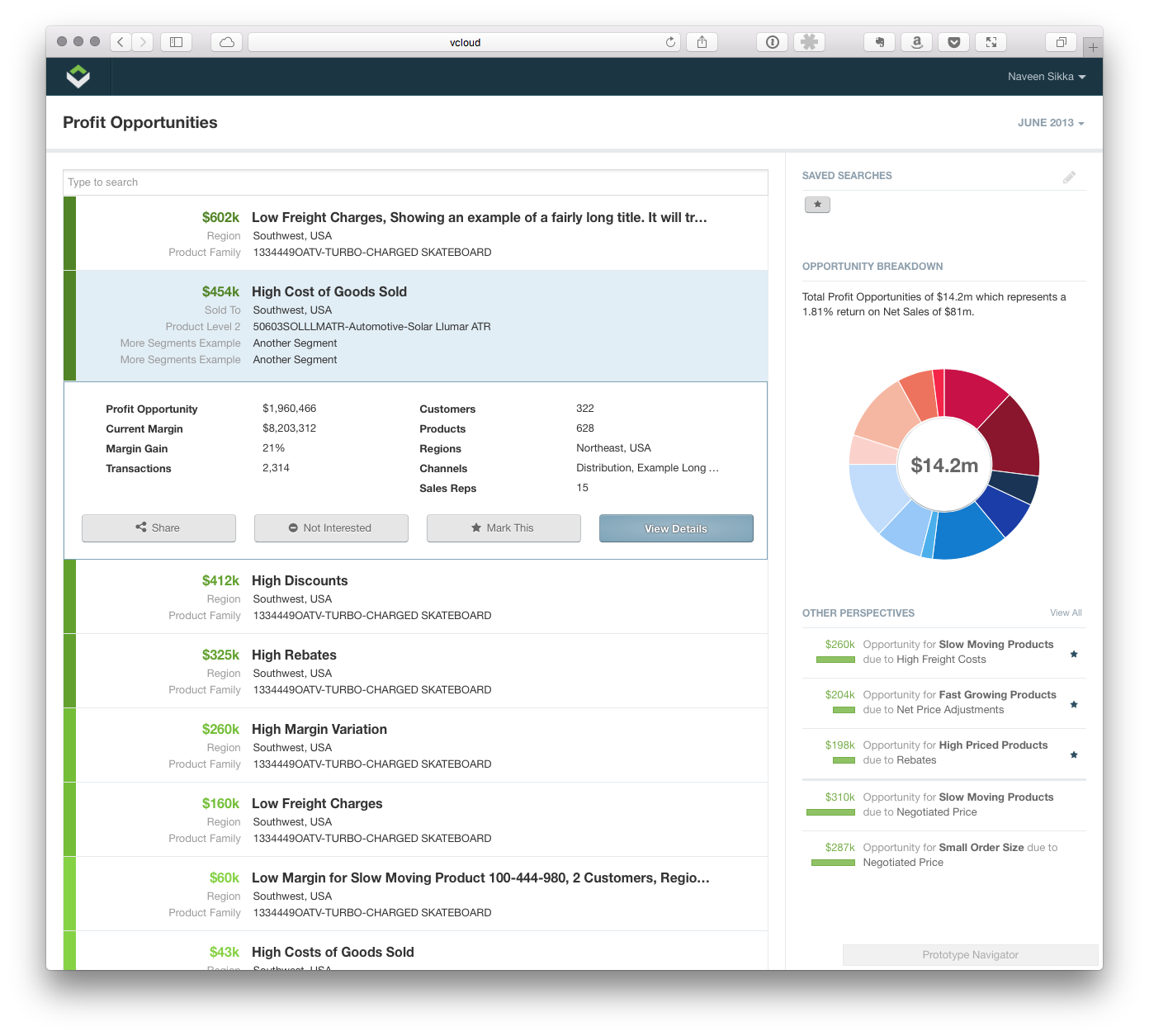The height and width of the screenshot is (1036, 1149).
Task: Click the pencil edit icon in Saved Searches
Action: 1069,177
